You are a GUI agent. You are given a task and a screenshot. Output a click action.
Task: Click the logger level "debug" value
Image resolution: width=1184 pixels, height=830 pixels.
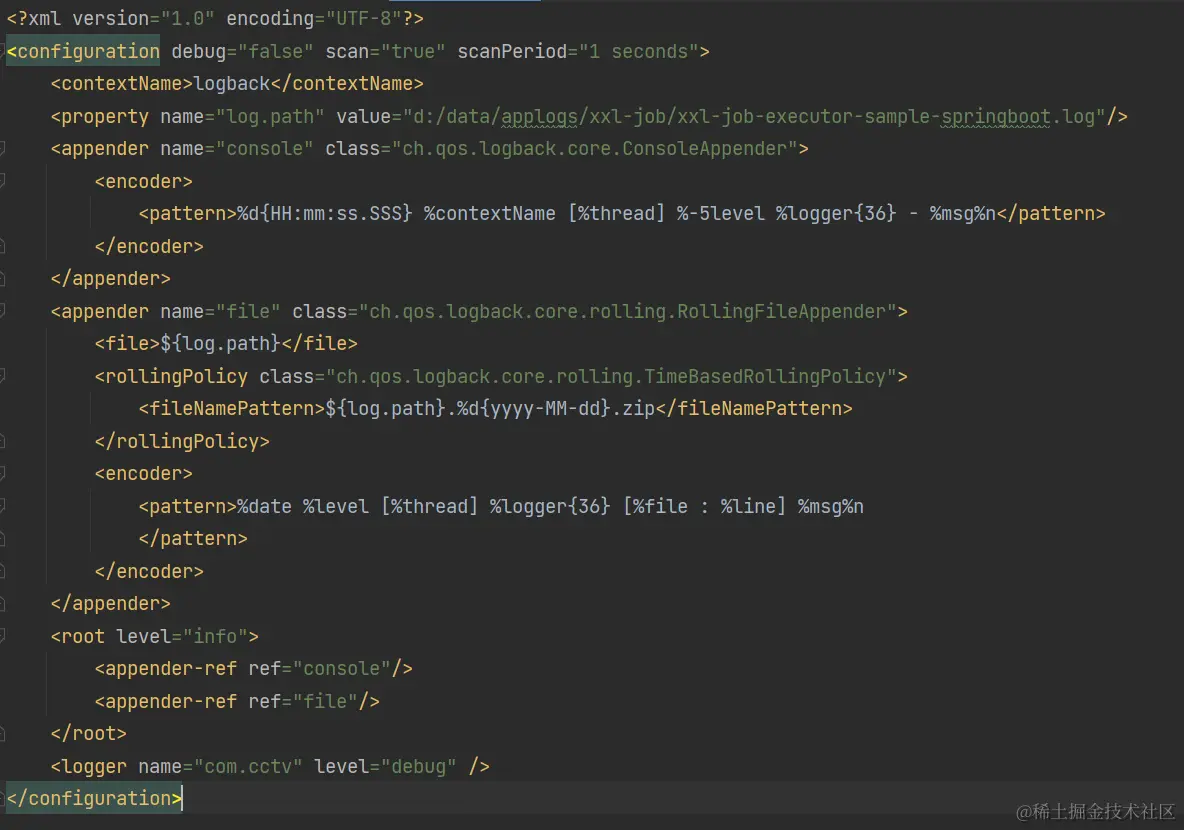[x=418, y=767]
